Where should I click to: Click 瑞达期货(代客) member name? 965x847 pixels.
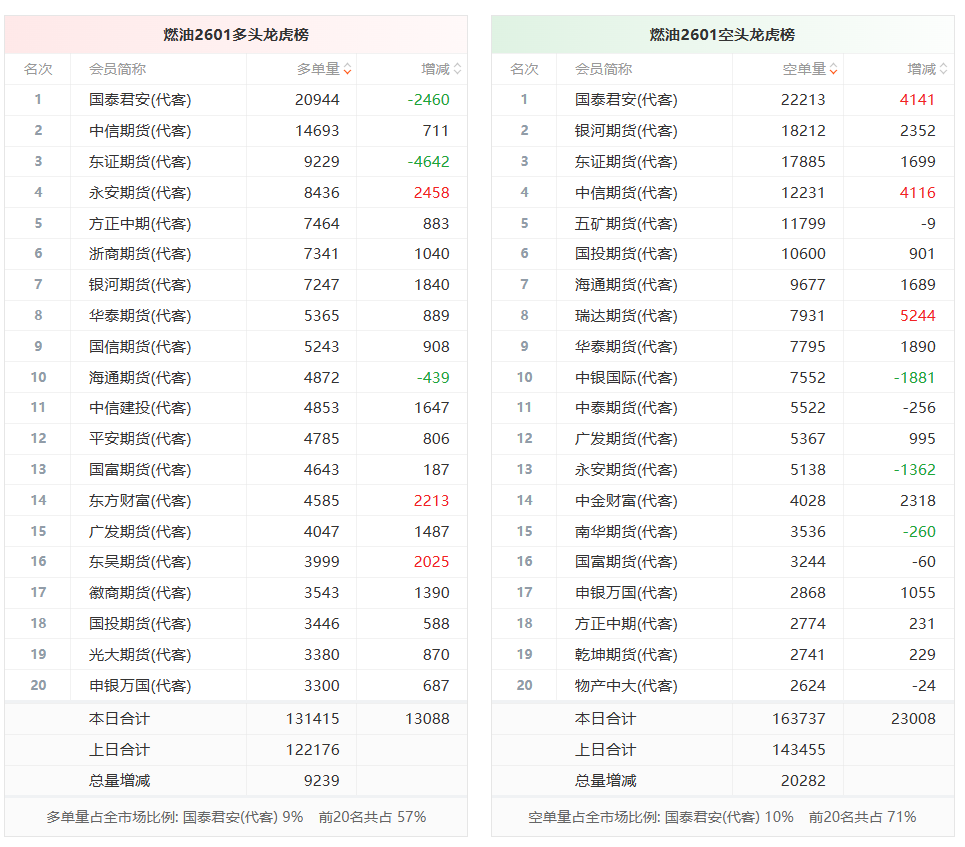pyautogui.click(x=626, y=316)
